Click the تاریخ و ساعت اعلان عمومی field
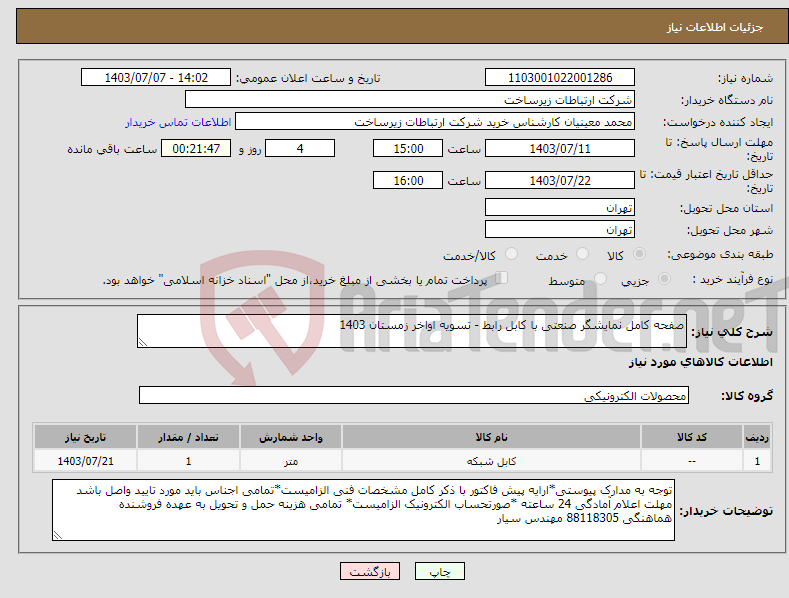Viewport: 789px width, 598px height. [x=155, y=78]
